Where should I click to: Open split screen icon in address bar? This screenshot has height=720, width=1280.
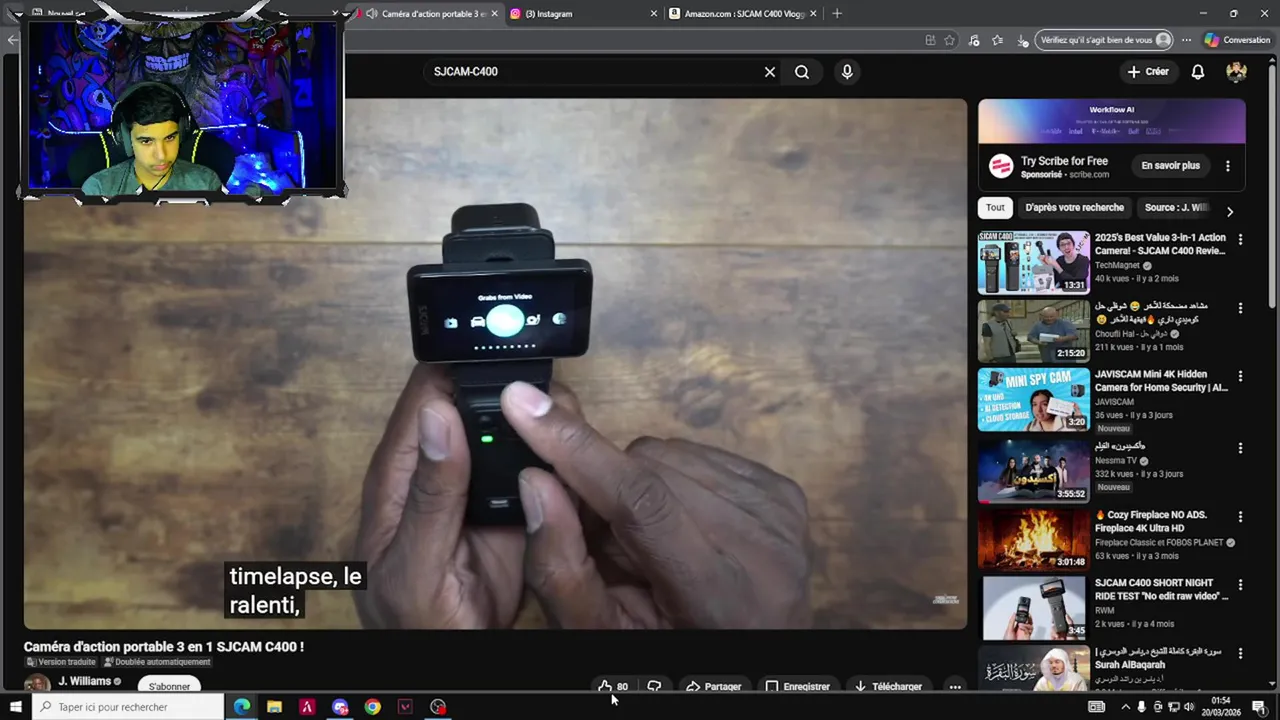(930, 40)
